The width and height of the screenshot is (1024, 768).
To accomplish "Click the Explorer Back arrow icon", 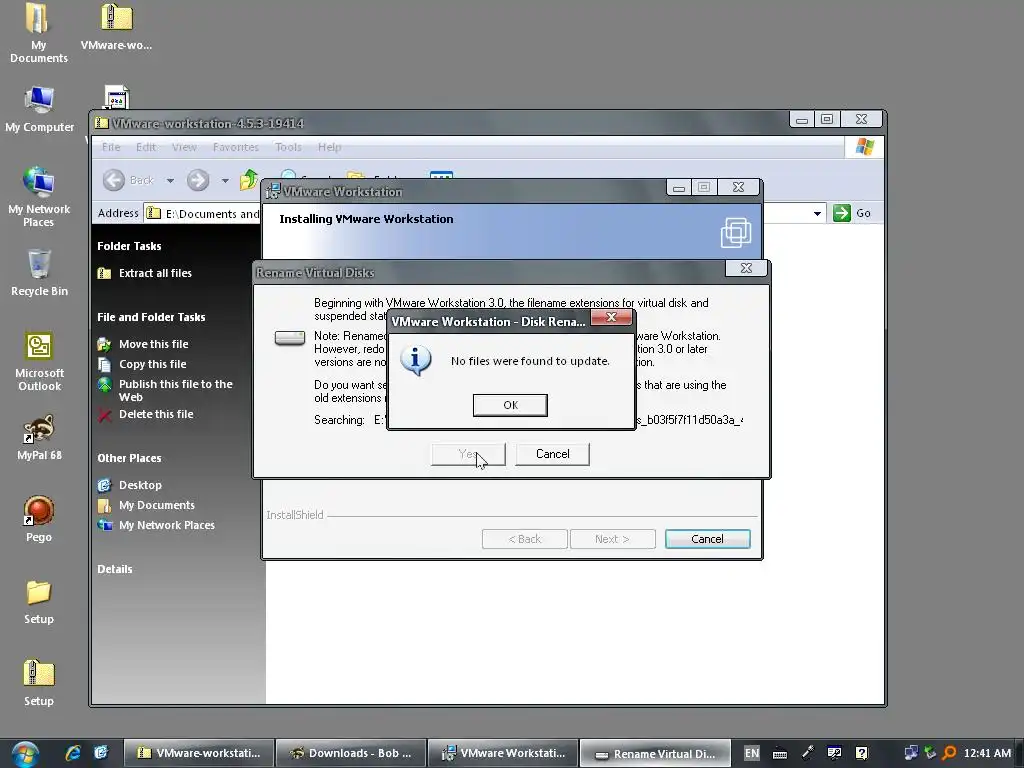I will tap(114, 180).
